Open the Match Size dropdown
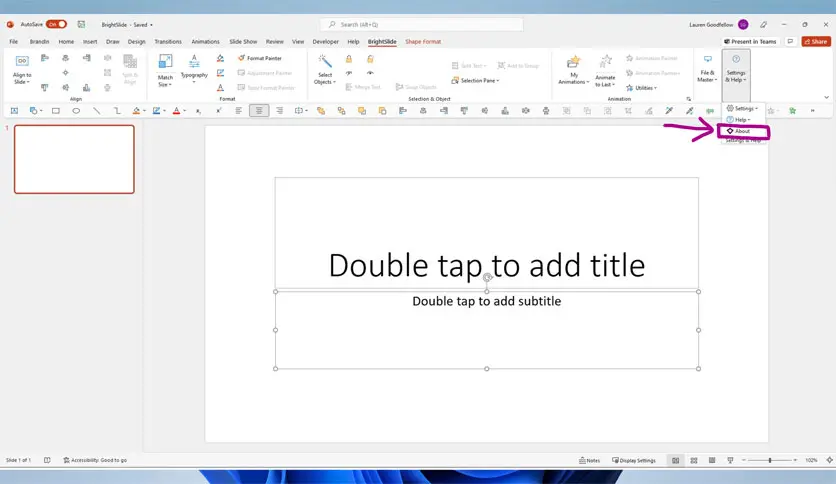This screenshot has width=836, height=484. pos(165,70)
